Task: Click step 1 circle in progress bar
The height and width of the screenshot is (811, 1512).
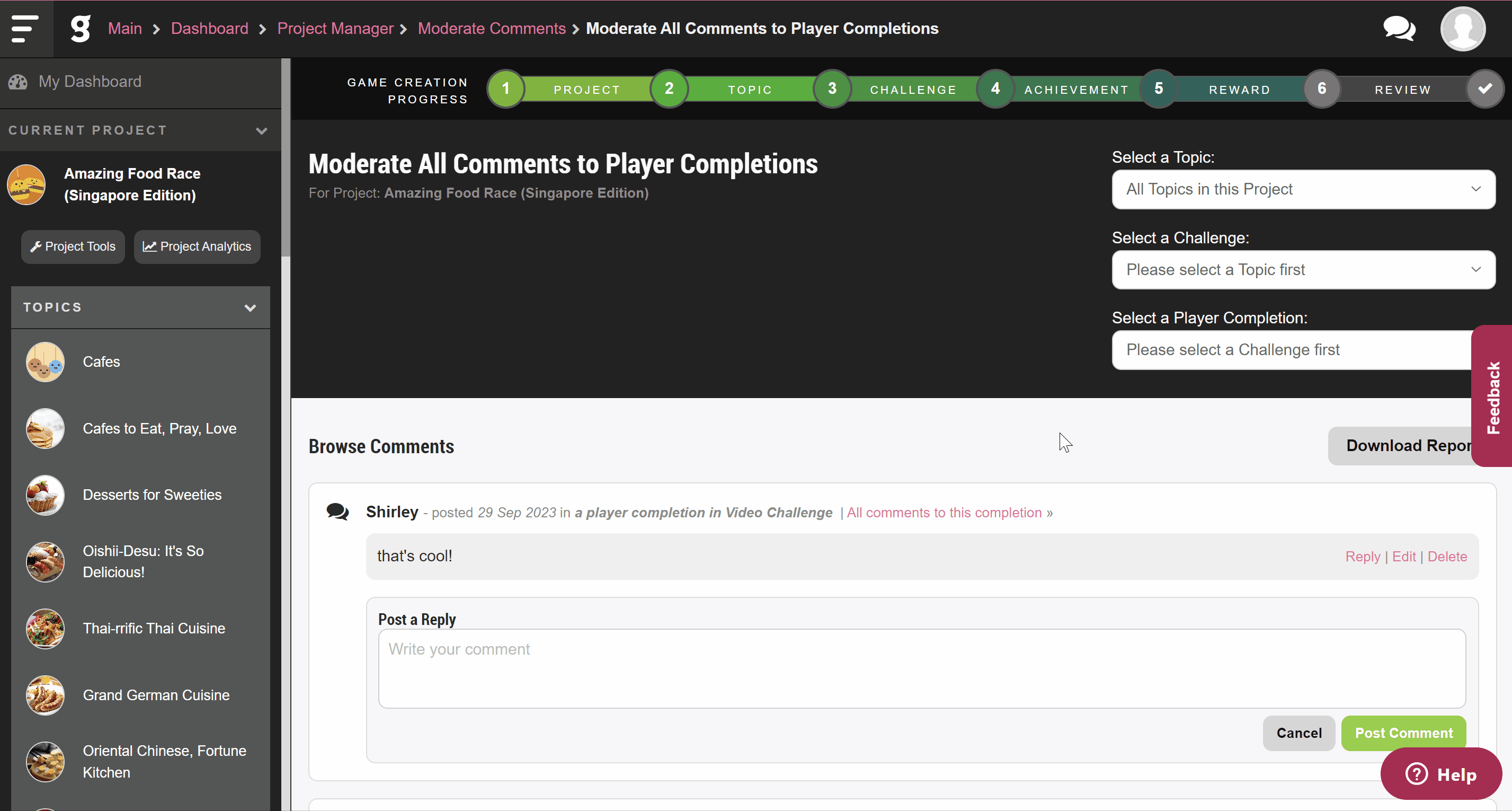Action: pos(505,89)
